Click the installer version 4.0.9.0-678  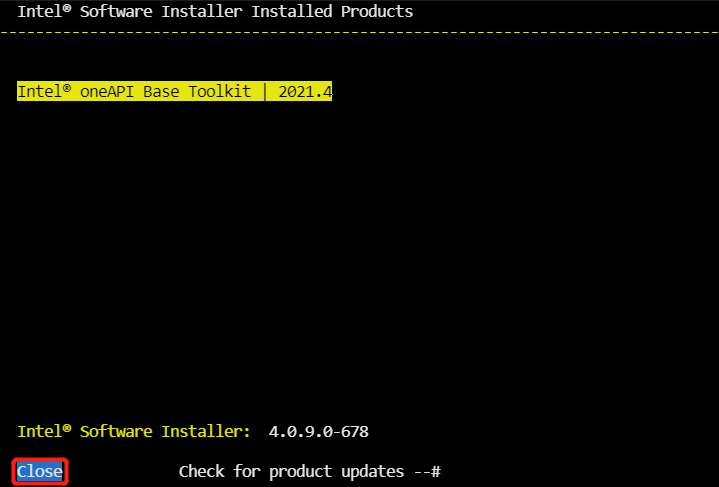pyautogui.click(x=319, y=432)
